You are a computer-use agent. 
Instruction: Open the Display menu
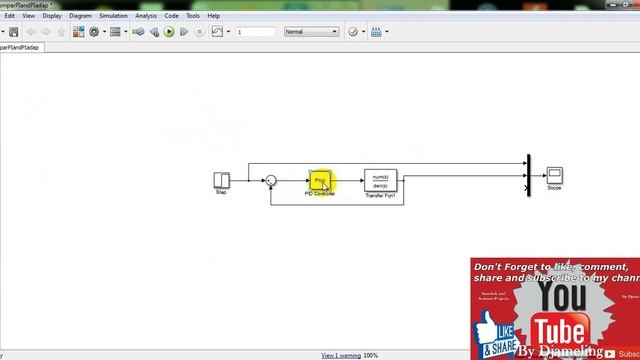(52, 16)
